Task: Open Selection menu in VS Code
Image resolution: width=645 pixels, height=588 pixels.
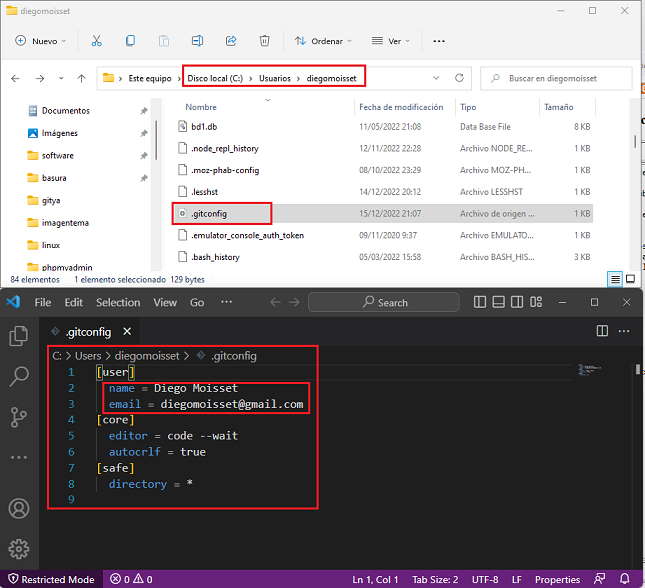Action: pos(118,303)
